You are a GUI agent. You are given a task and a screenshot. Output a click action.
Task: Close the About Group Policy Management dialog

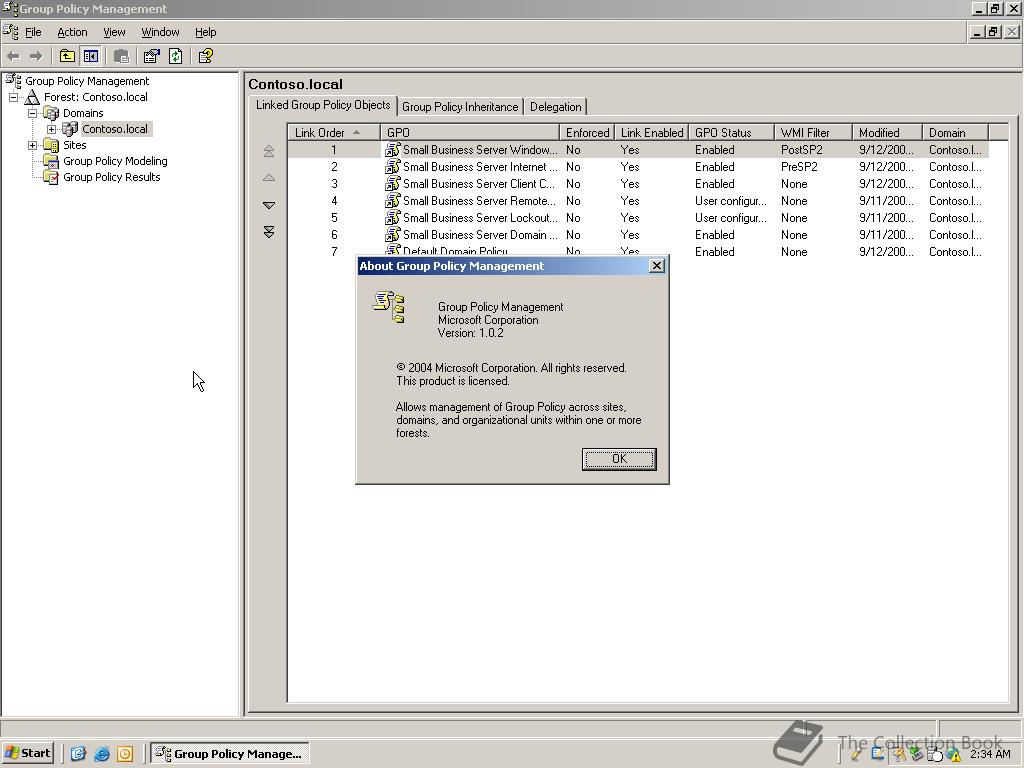[657, 266]
